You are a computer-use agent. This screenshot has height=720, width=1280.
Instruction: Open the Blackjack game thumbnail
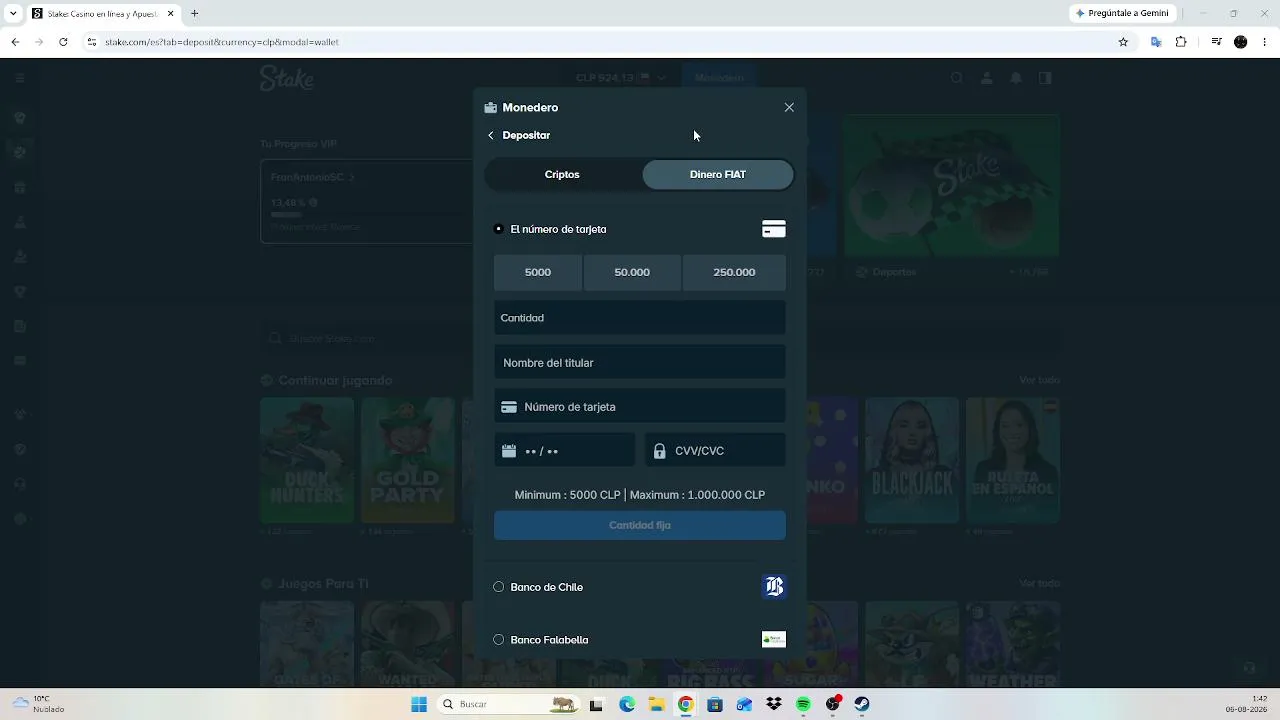point(912,460)
